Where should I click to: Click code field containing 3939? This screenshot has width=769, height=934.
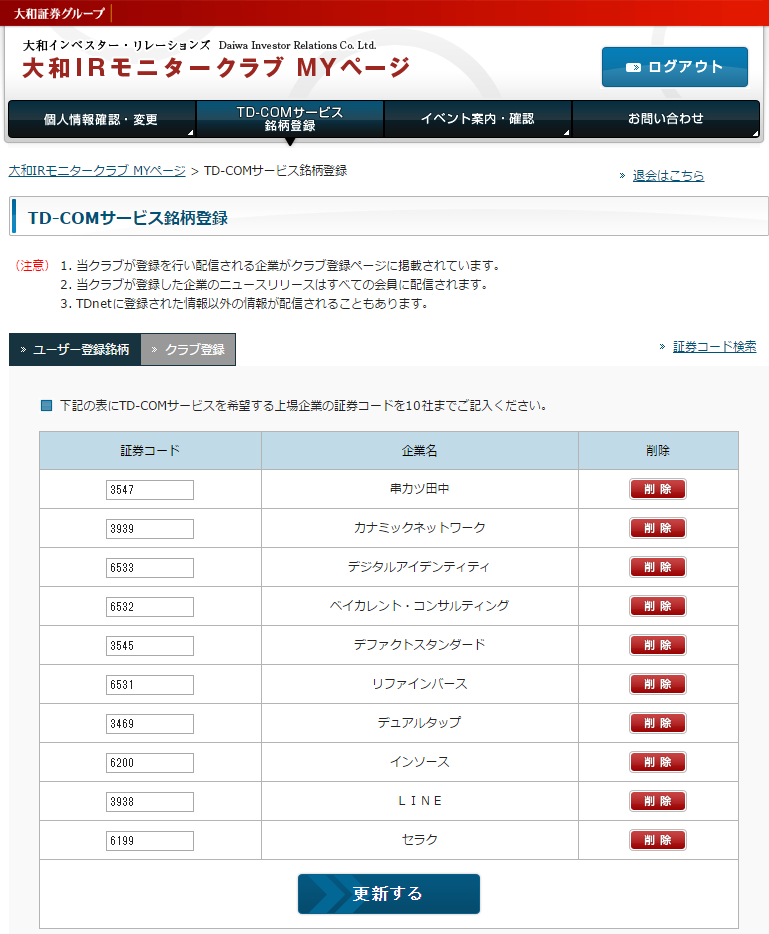coord(150,529)
